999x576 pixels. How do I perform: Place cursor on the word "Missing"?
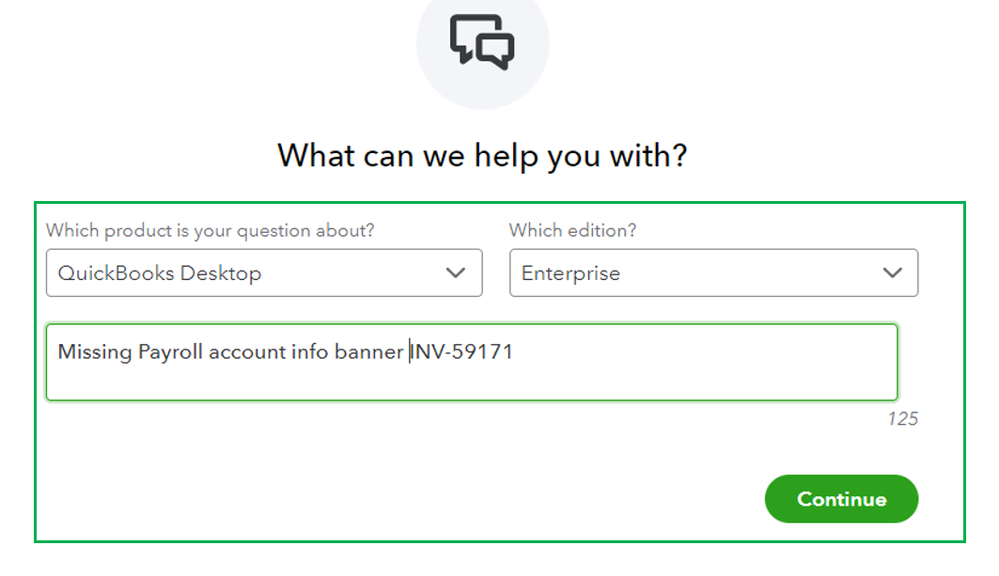pos(95,352)
